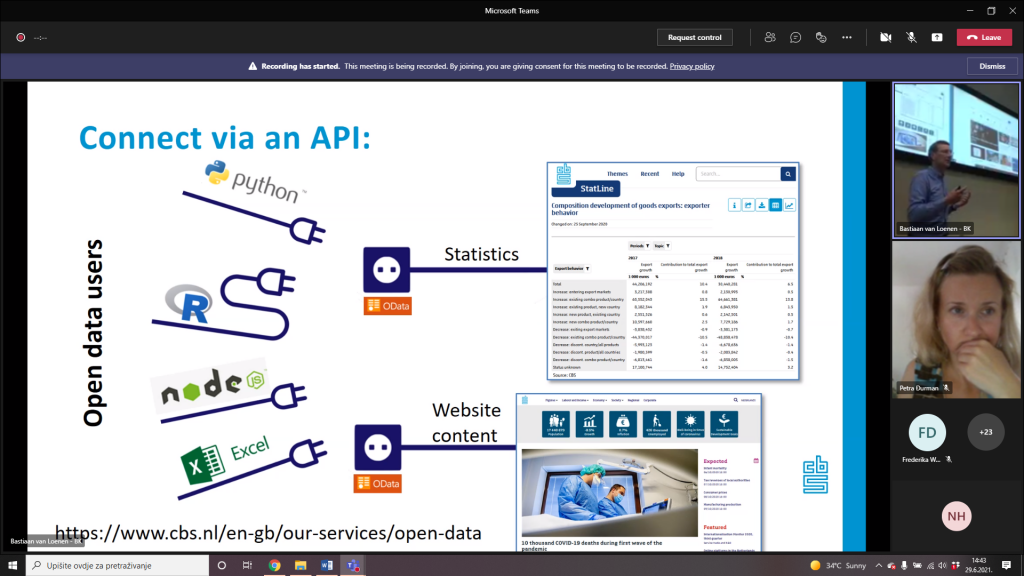Select Petra Durman's video tile
This screenshot has height=576, width=1024.
[955, 318]
